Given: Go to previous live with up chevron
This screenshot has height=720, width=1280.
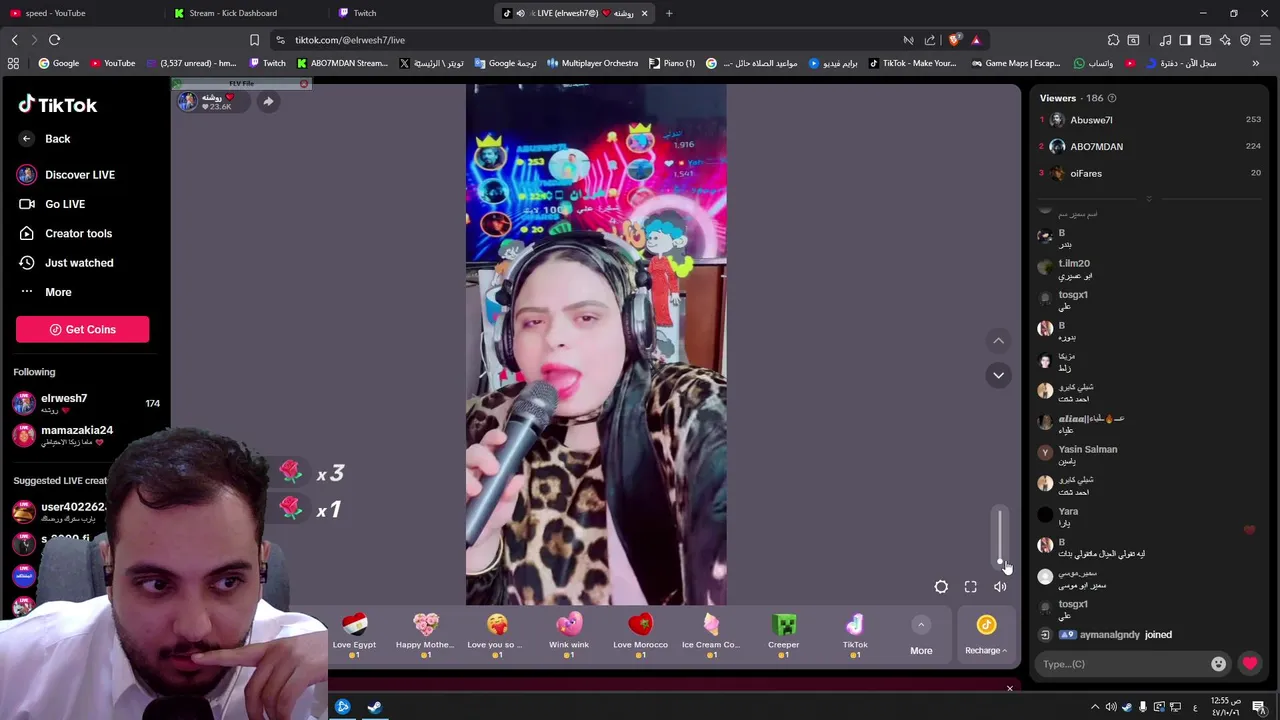Looking at the screenshot, I should coord(998,341).
